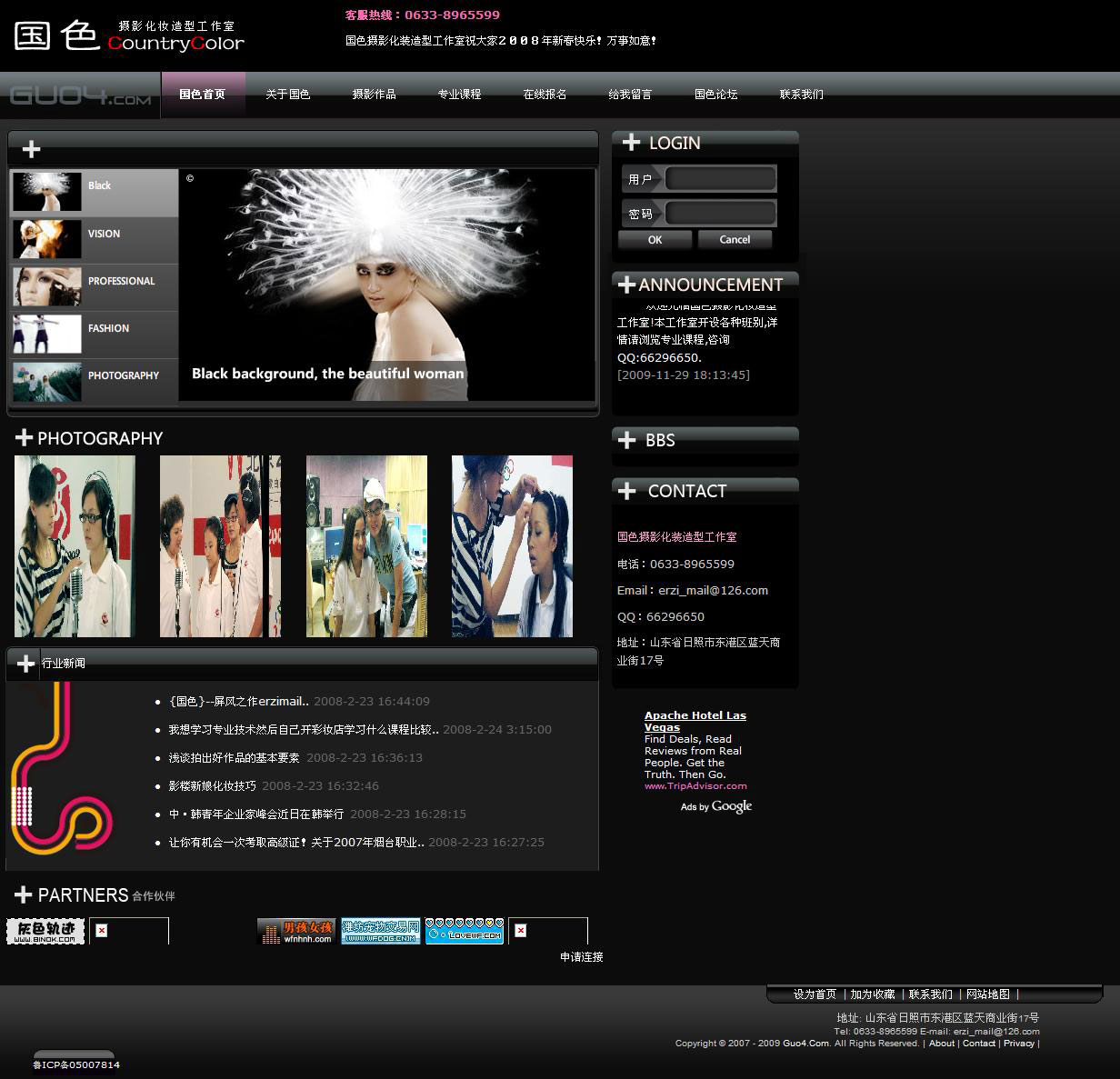This screenshot has width=1120, height=1079.
Task: Open the LOVEWF.COM partner banner
Action: 464,931
